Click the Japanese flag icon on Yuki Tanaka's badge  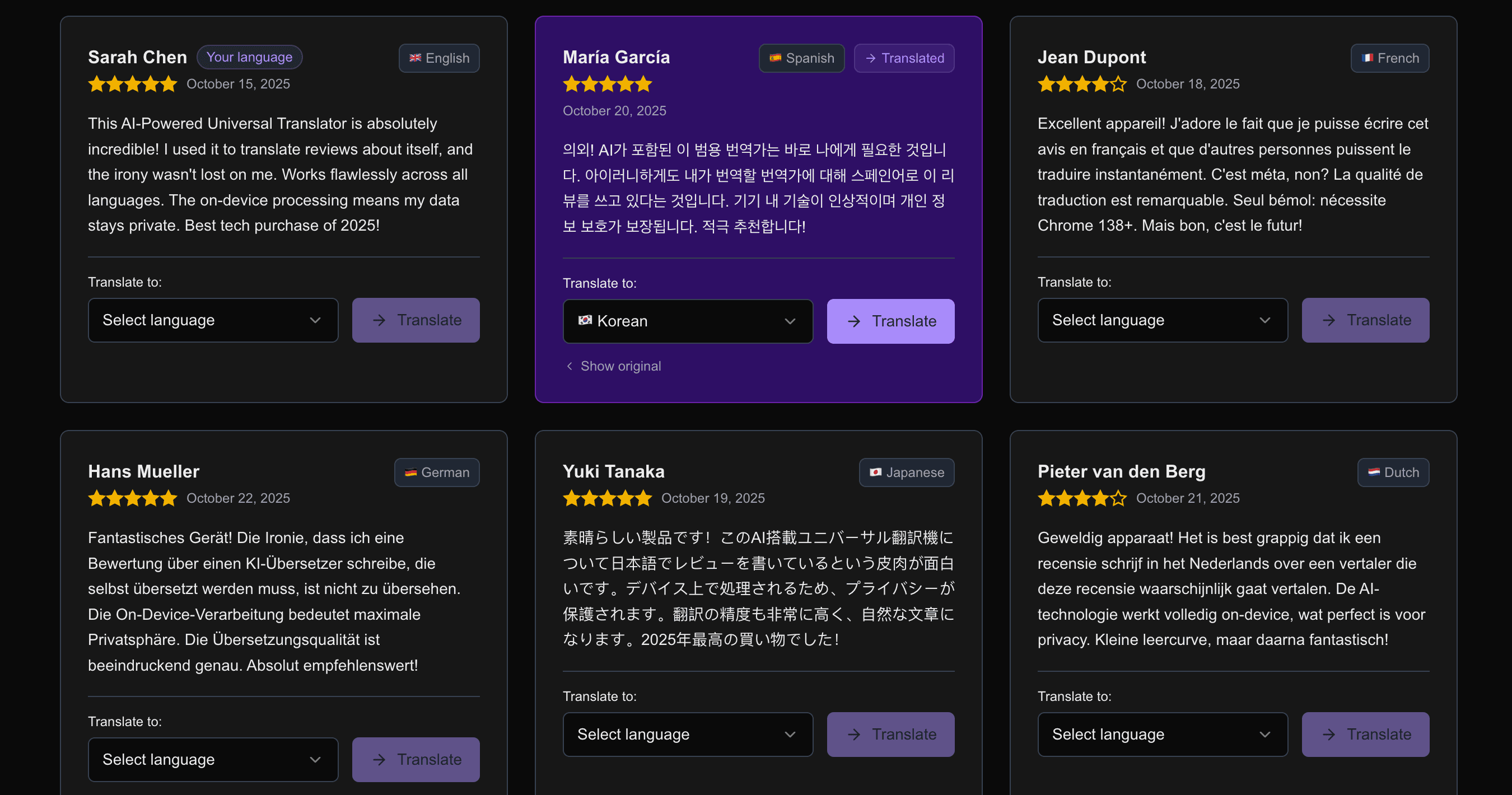point(876,473)
